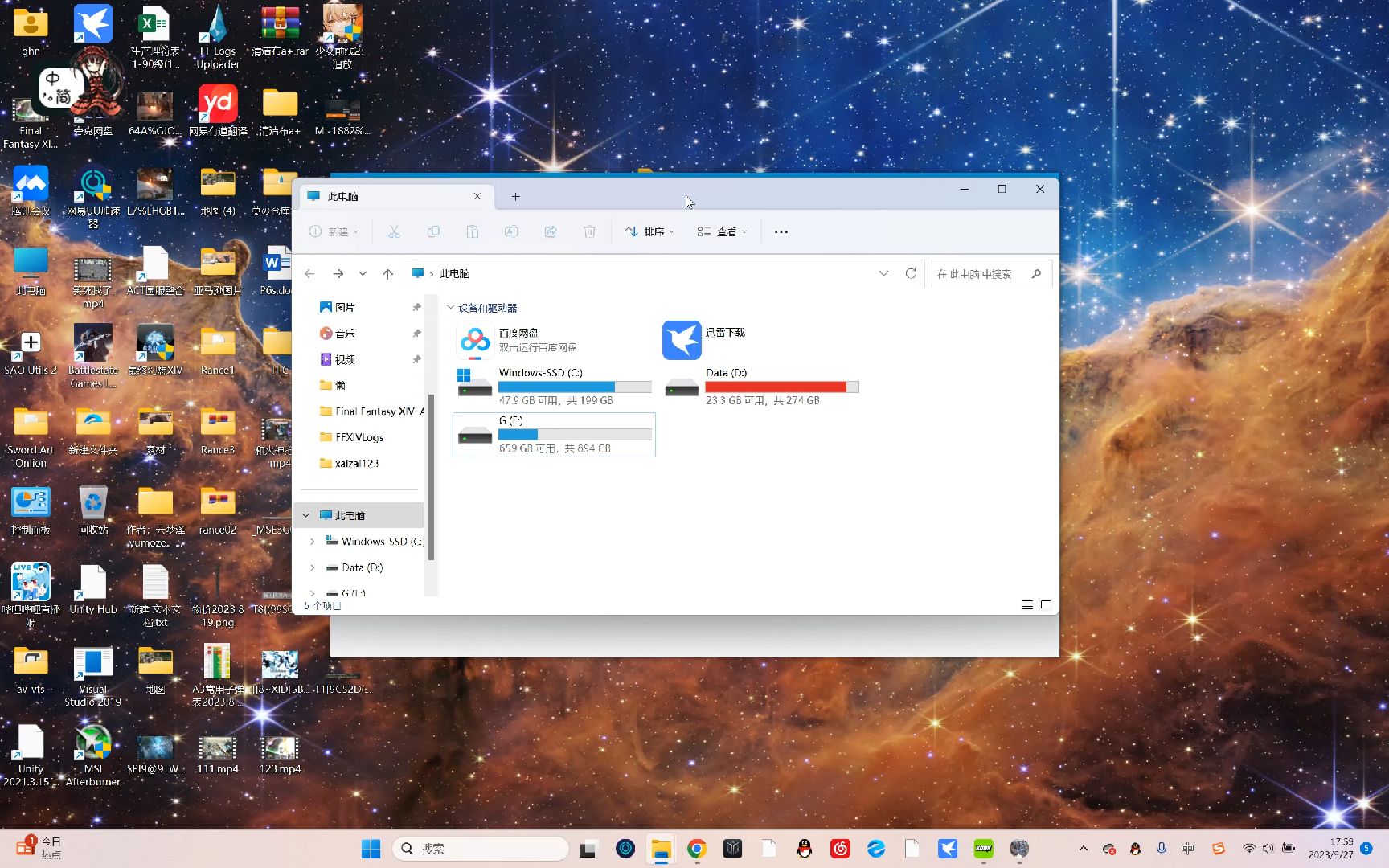Select the Unity Hub desktop icon
This screenshot has height=868, width=1389.
click(x=93, y=589)
